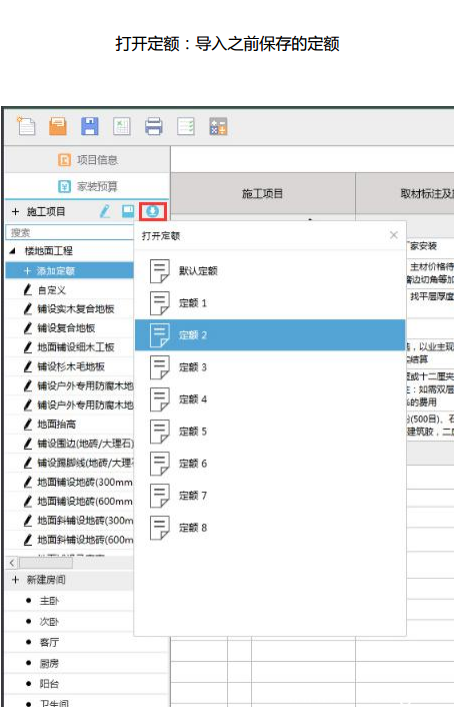
Task: Choose highlighted 定额 2 entry
Action: 270,335
